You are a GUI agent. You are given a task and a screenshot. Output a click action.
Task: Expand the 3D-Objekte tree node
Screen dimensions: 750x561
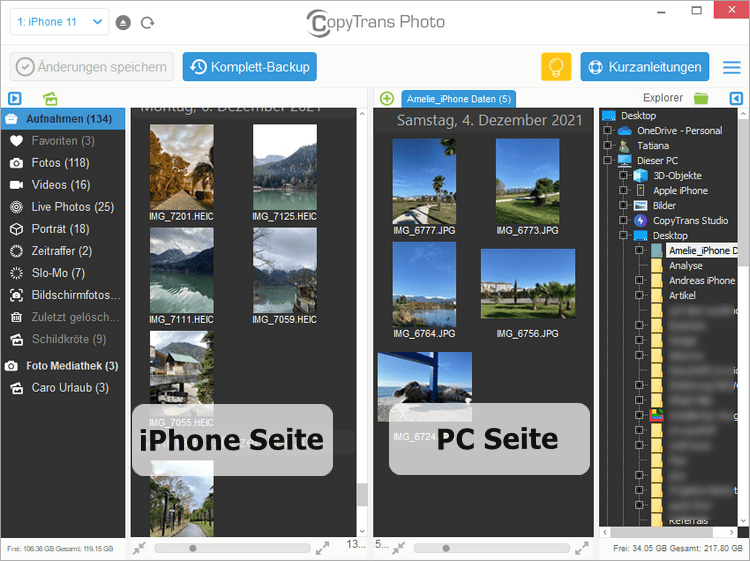(623, 176)
